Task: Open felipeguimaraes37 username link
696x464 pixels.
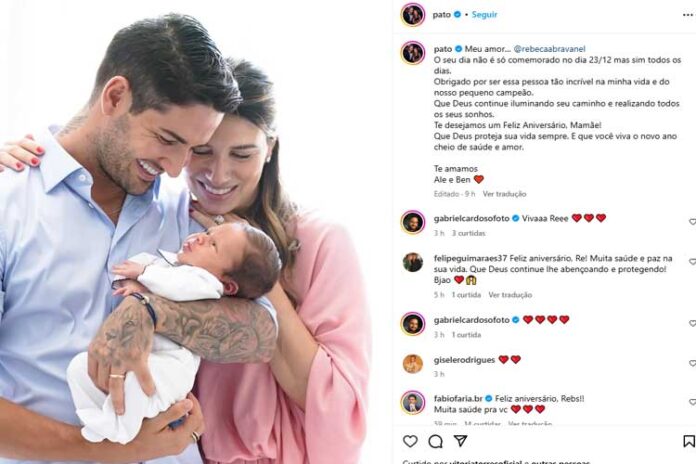Action: pos(470,258)
